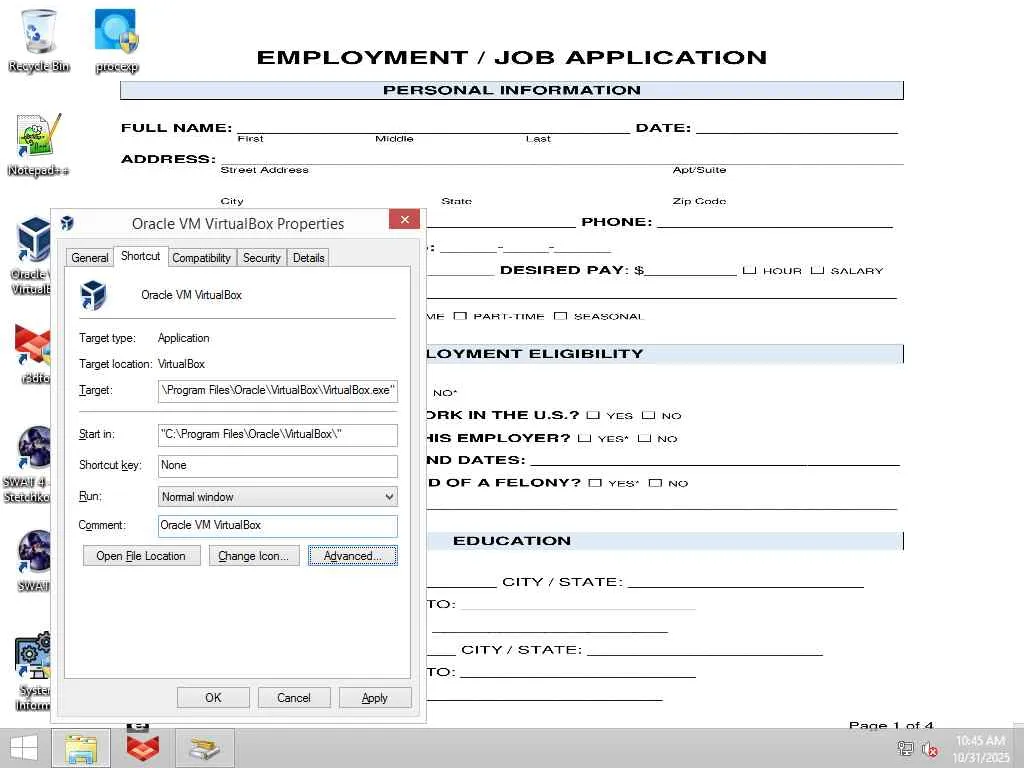Click the Target type value Application
Image resolution: width=1024 pixels, height=768 pixels.
pos(184,338)
